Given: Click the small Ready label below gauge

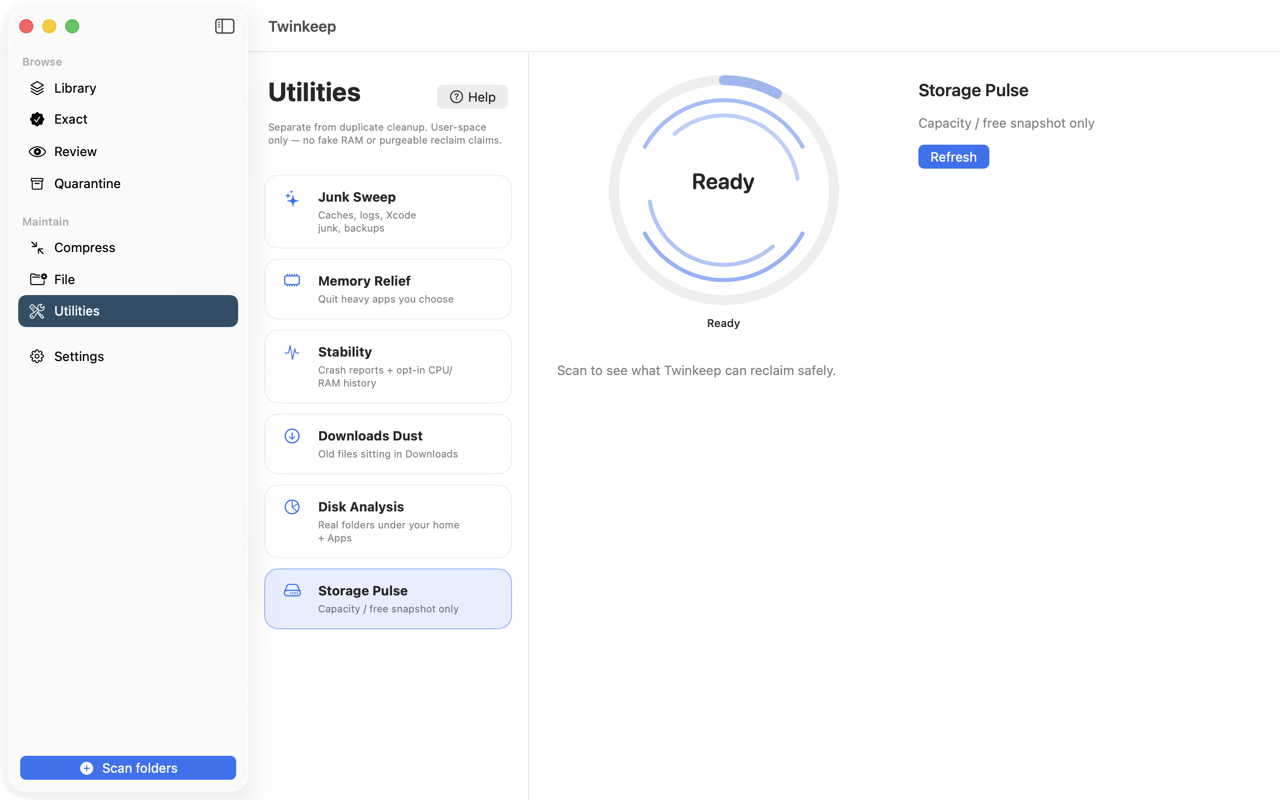Looking at the screenshot, I should pyautogui.click(x=723, y=323).
